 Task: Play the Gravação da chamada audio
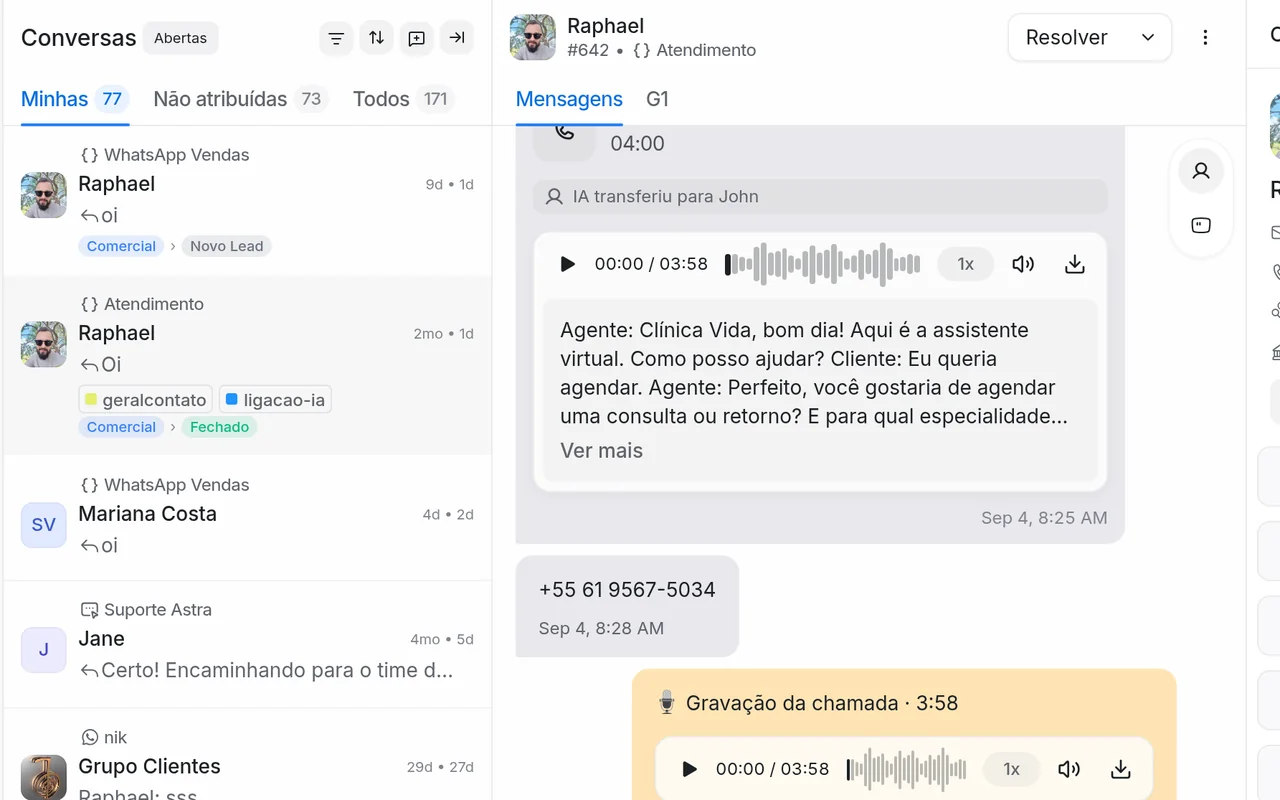point(689,769)
